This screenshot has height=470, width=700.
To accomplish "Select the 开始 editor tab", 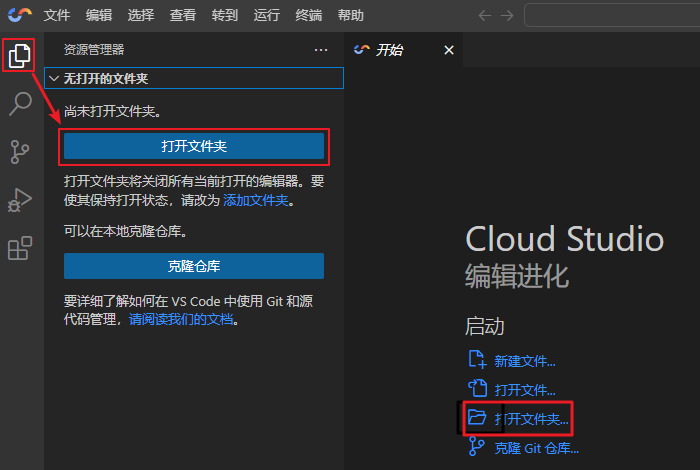I will [x=404, y=50].
